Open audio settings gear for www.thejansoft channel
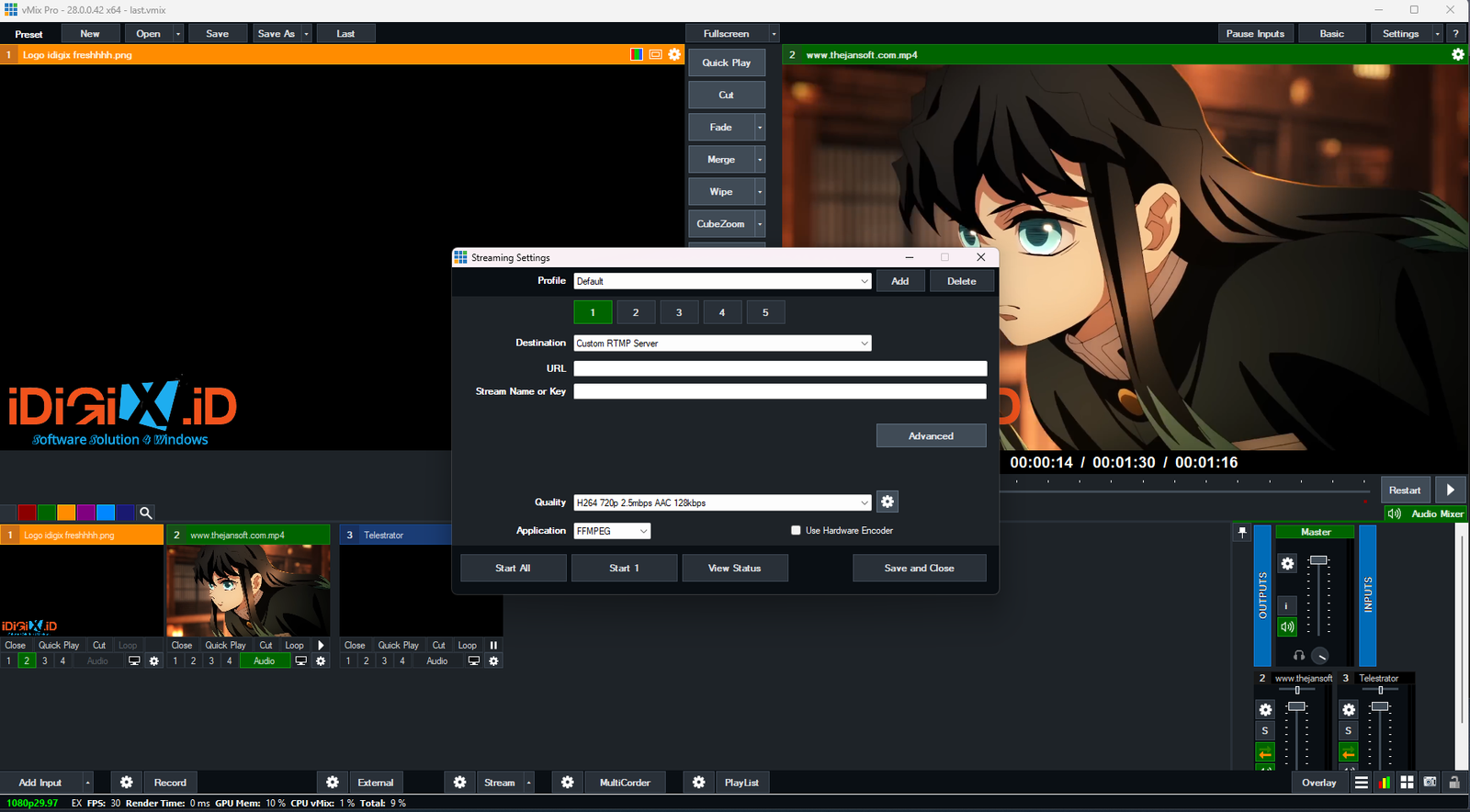The width and height of the screenshot is (1470, 812). [1265, 710]
